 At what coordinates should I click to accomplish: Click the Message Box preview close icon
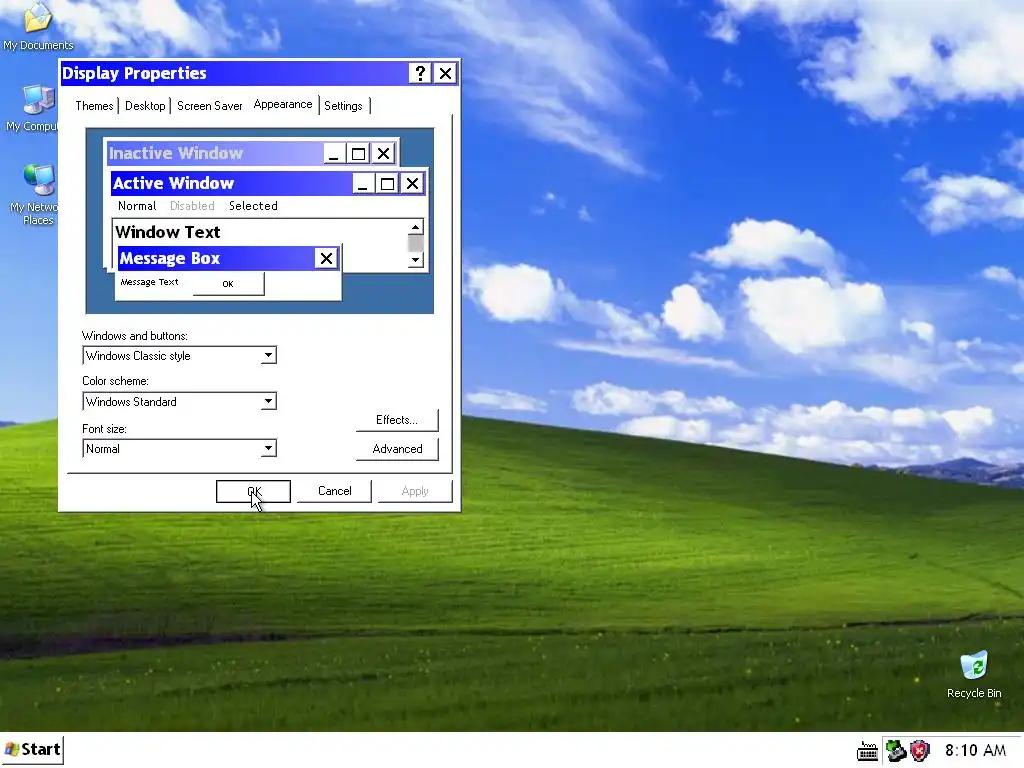326,259
